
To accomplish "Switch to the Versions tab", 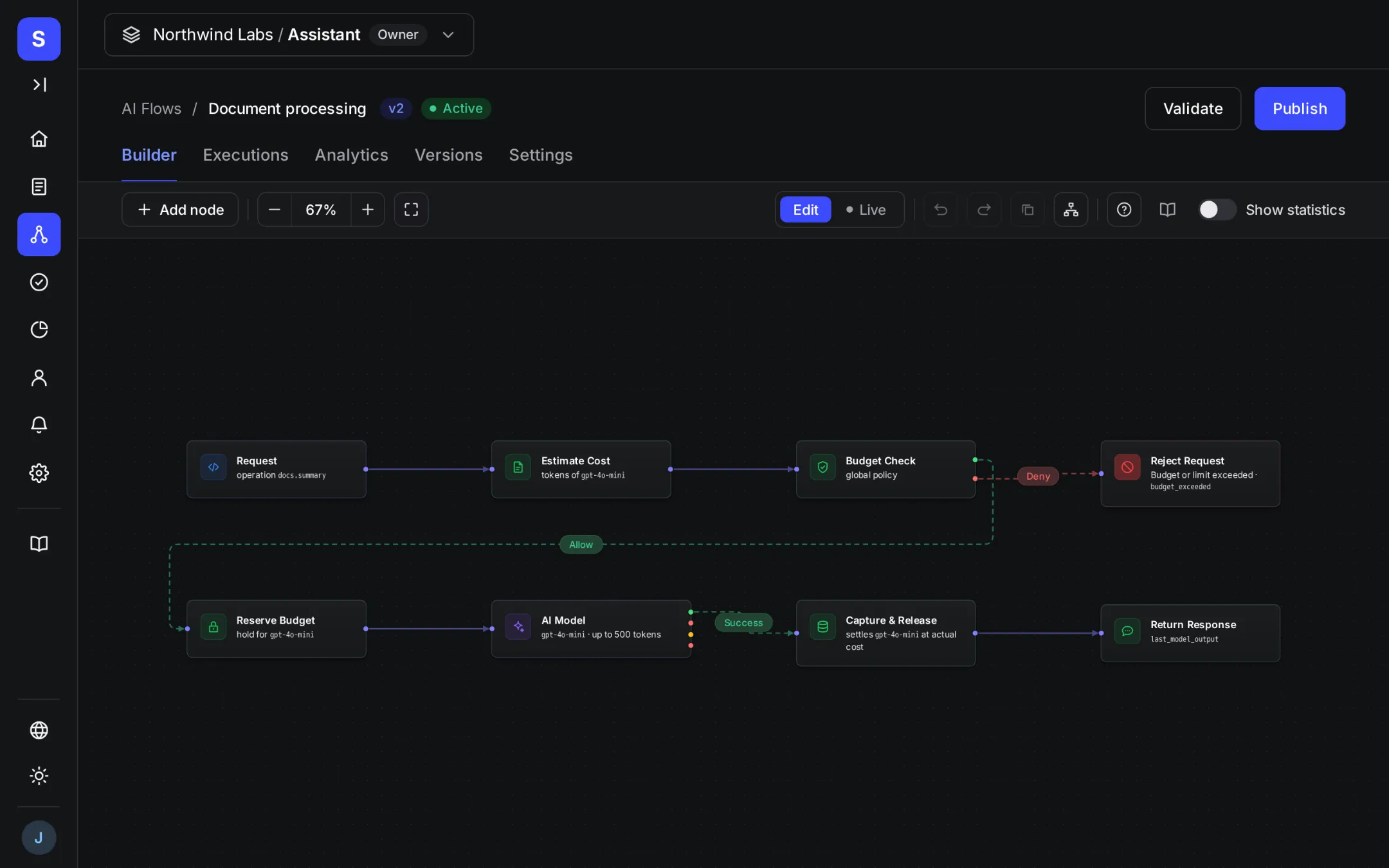I will coord(449,155).
